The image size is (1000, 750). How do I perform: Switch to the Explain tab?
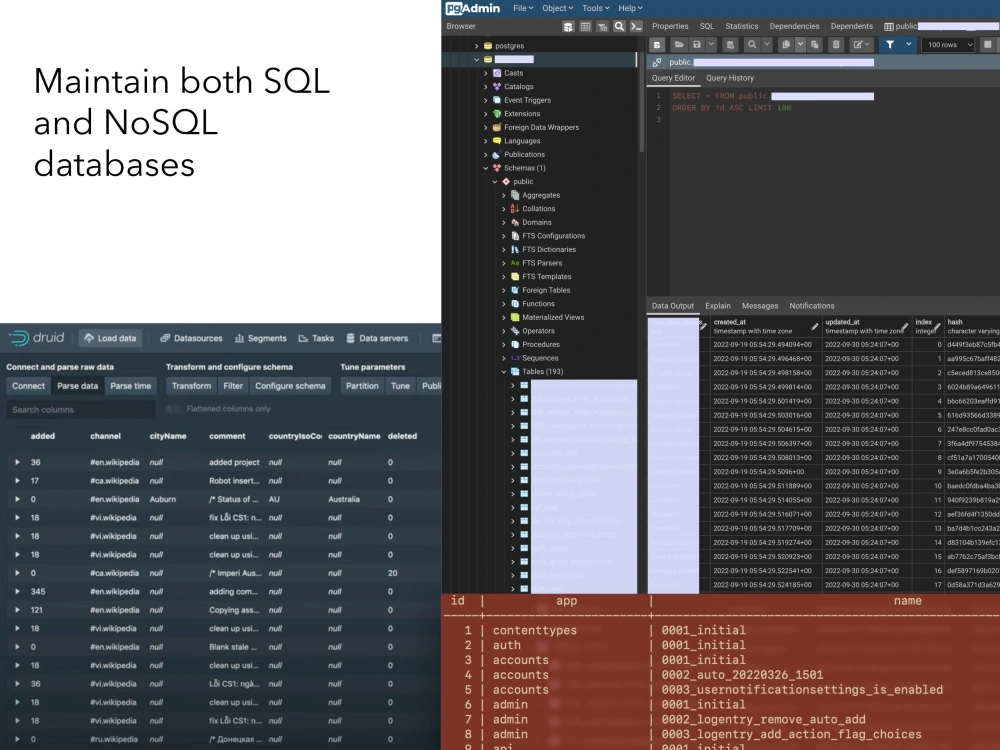click(x=718, y=306)
